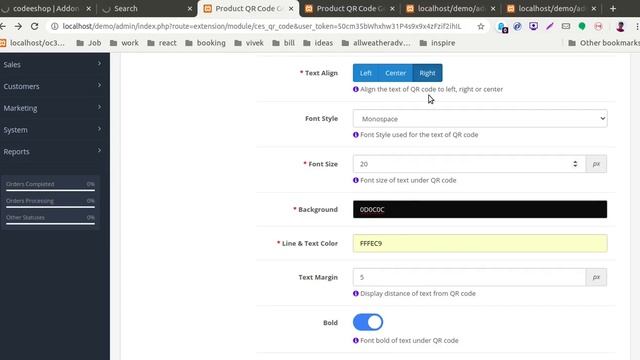This screenshot has height=360, width=640.
Task: Click the purple pen extension icon
Action: point(550,27)
